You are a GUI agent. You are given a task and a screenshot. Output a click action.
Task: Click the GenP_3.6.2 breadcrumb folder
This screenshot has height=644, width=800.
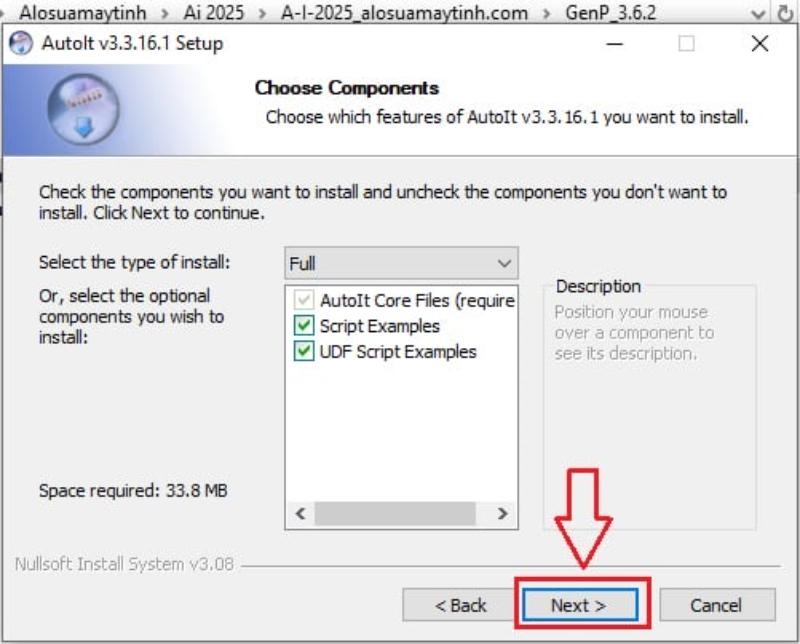(x=611, y=13)
